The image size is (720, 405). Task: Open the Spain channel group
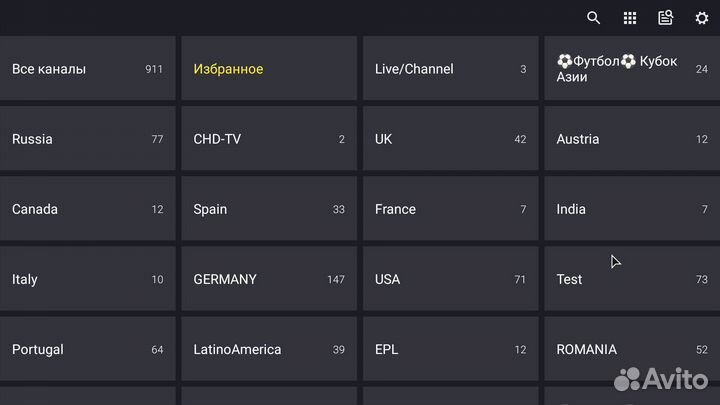click(268, 209)
